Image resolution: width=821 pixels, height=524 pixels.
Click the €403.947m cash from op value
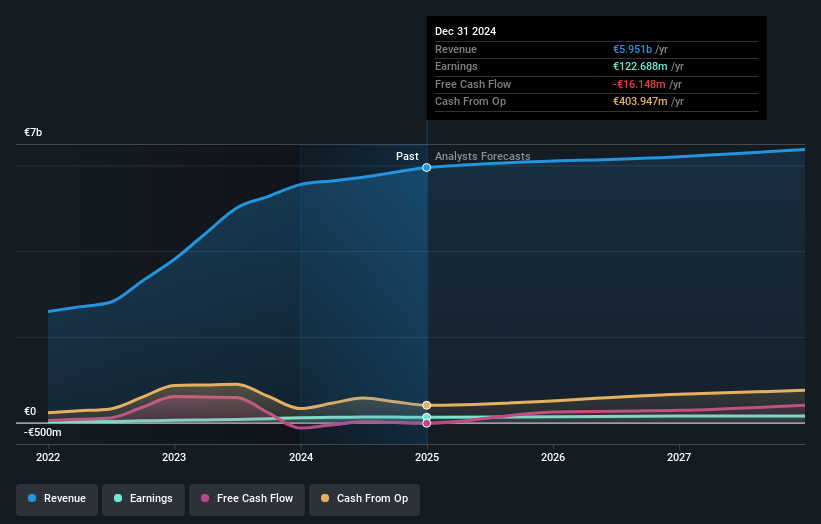(x=640, y=102)
